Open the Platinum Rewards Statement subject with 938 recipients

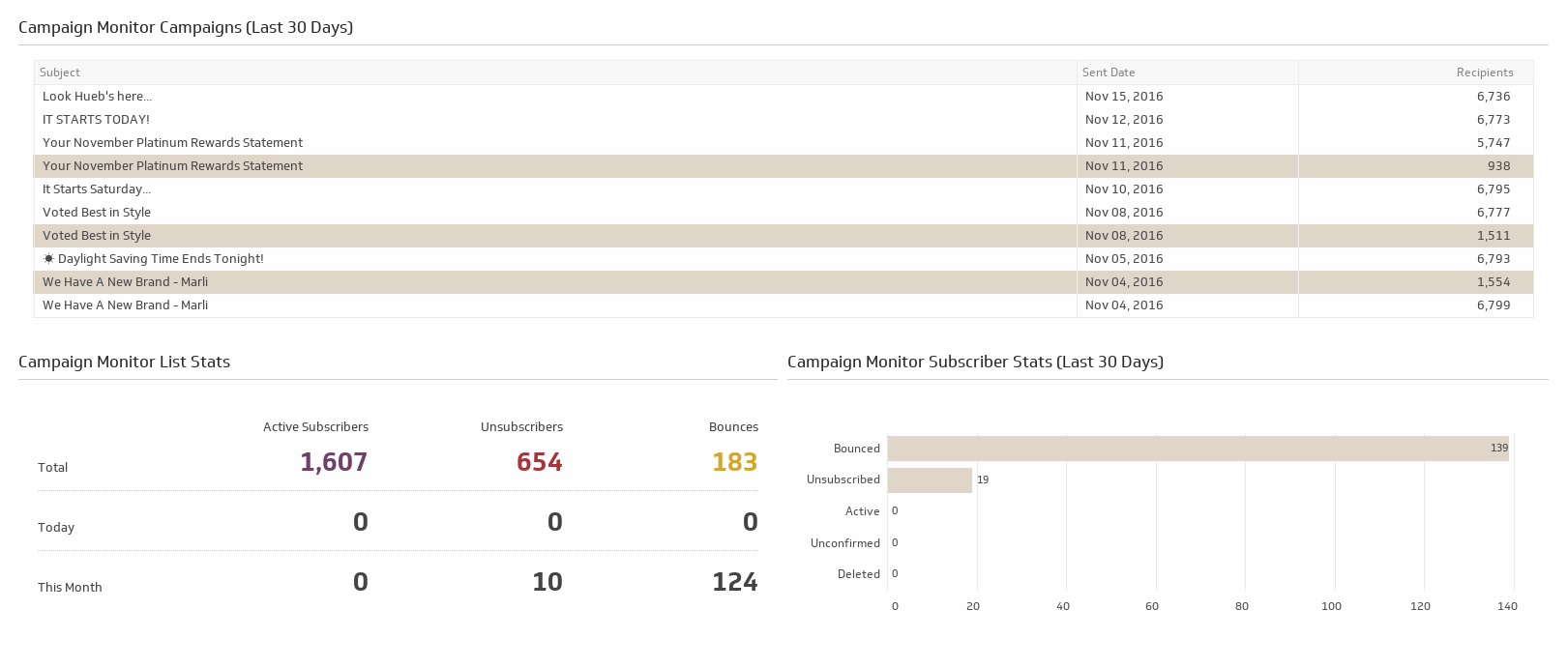coord(172,166)
